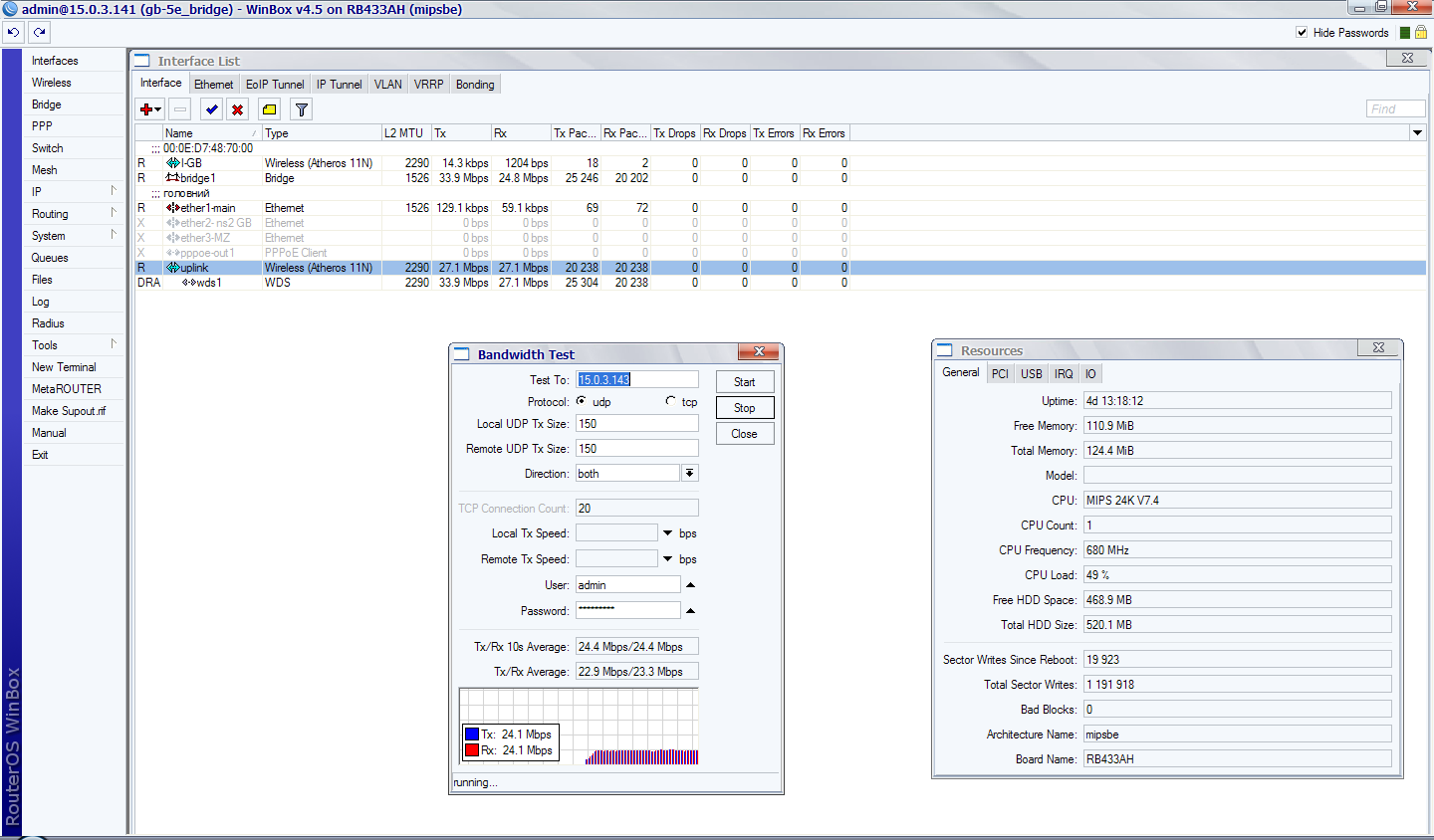This screenshot has width=1434, height=840.
Task: Open the Filter funnel icon
Action: tap(301, 109)
